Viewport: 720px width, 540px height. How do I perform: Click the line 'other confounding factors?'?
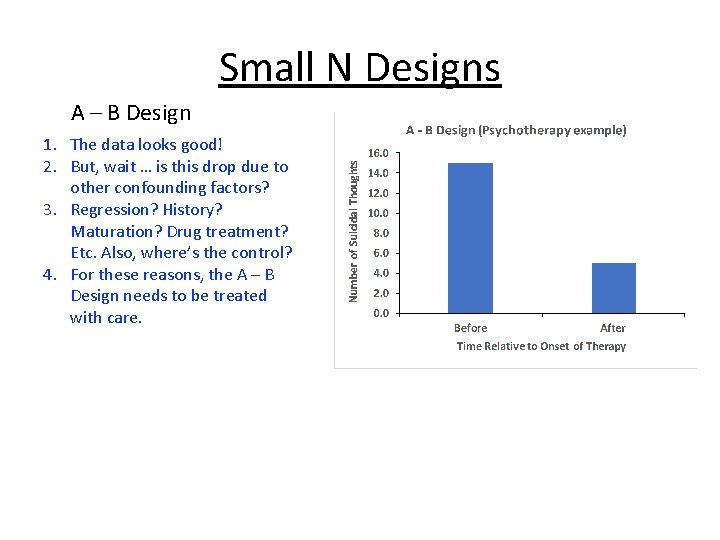169,188
